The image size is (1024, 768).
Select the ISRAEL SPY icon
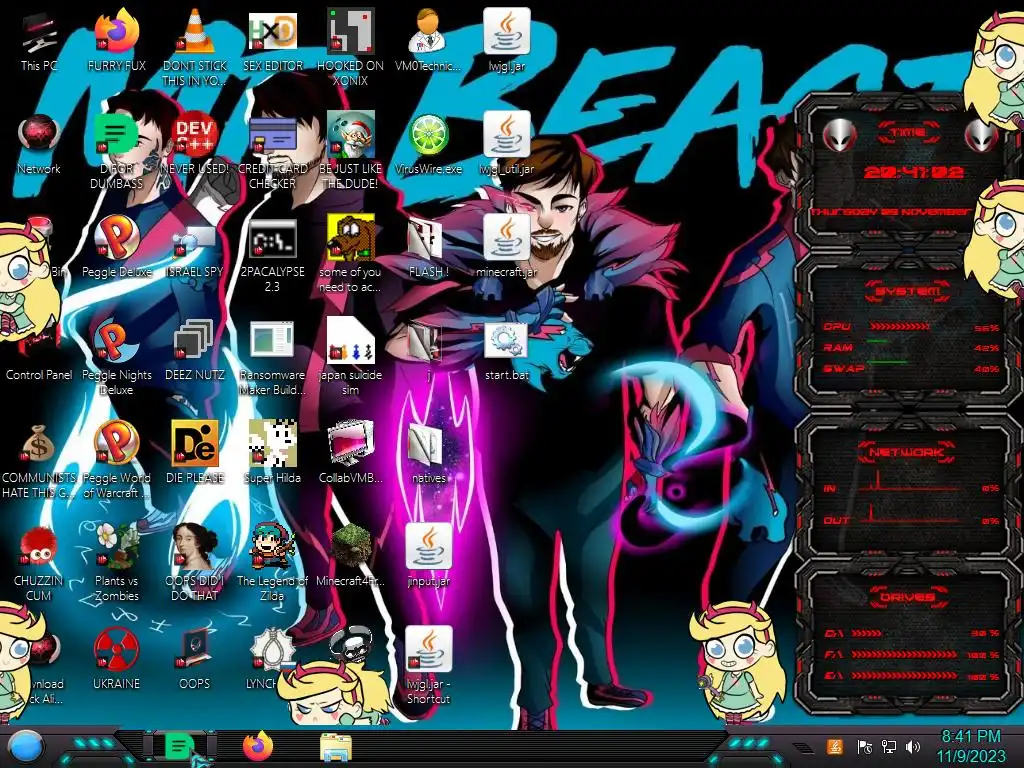tap(195, 240)
